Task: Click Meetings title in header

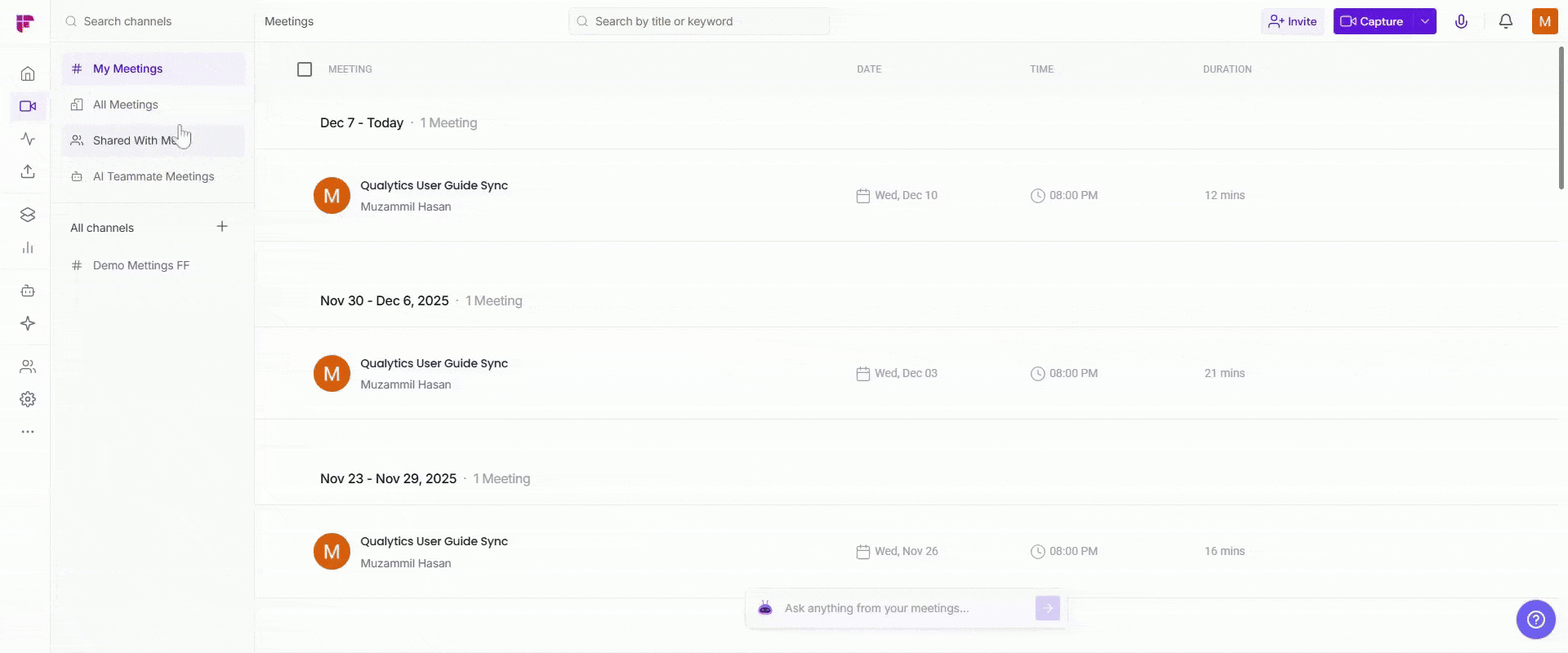Action: [x=289, y=21]
